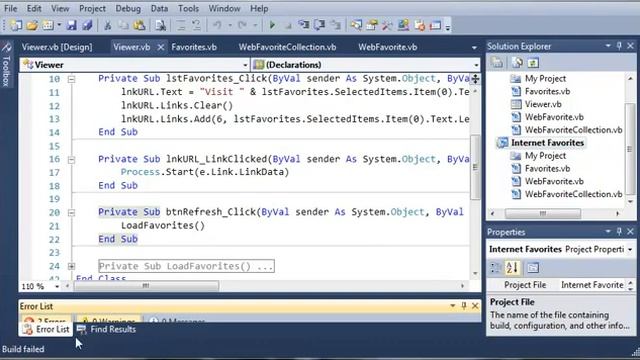
Task: Click the Step Into debug icon
Action: click(x=304, y=25)
